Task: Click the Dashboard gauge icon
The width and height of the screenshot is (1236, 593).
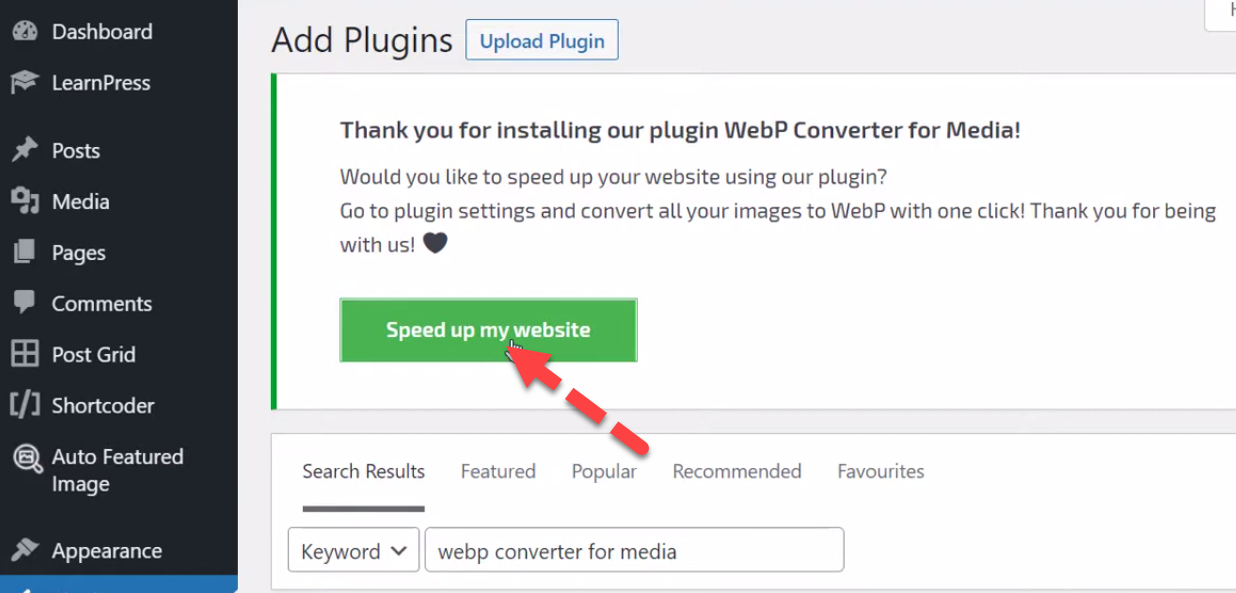Action: click(24, 31)
